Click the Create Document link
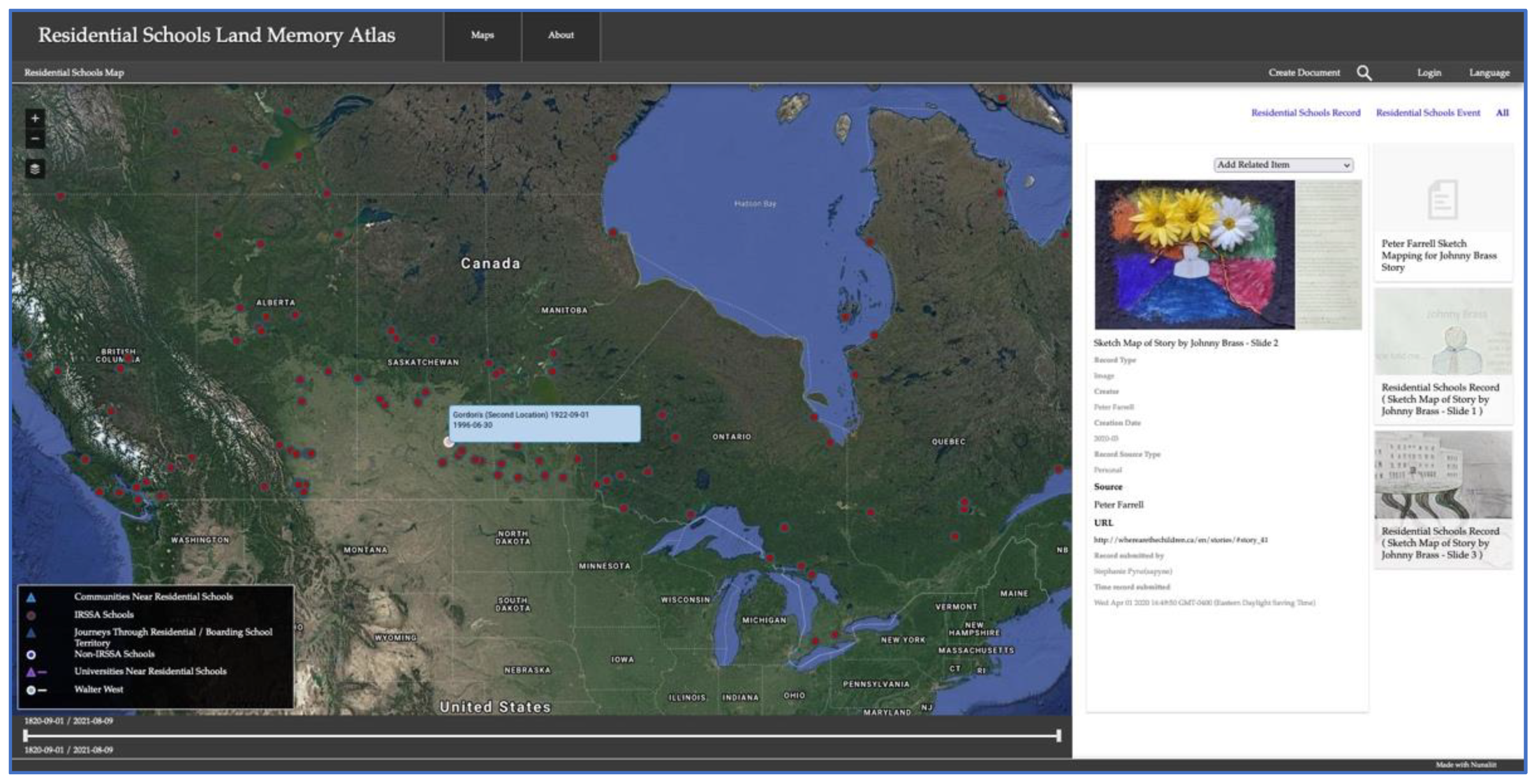Screen dimensions: 1534x784 [x=1303, y=73]
